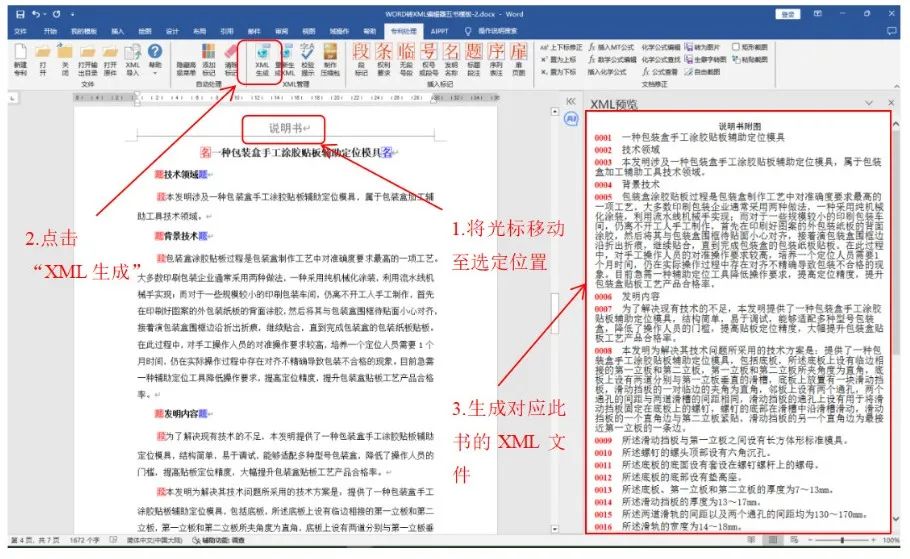Click 数学公式编辑 command
Viewport: 910px width, 559px height.
click(x=612, y=60)
